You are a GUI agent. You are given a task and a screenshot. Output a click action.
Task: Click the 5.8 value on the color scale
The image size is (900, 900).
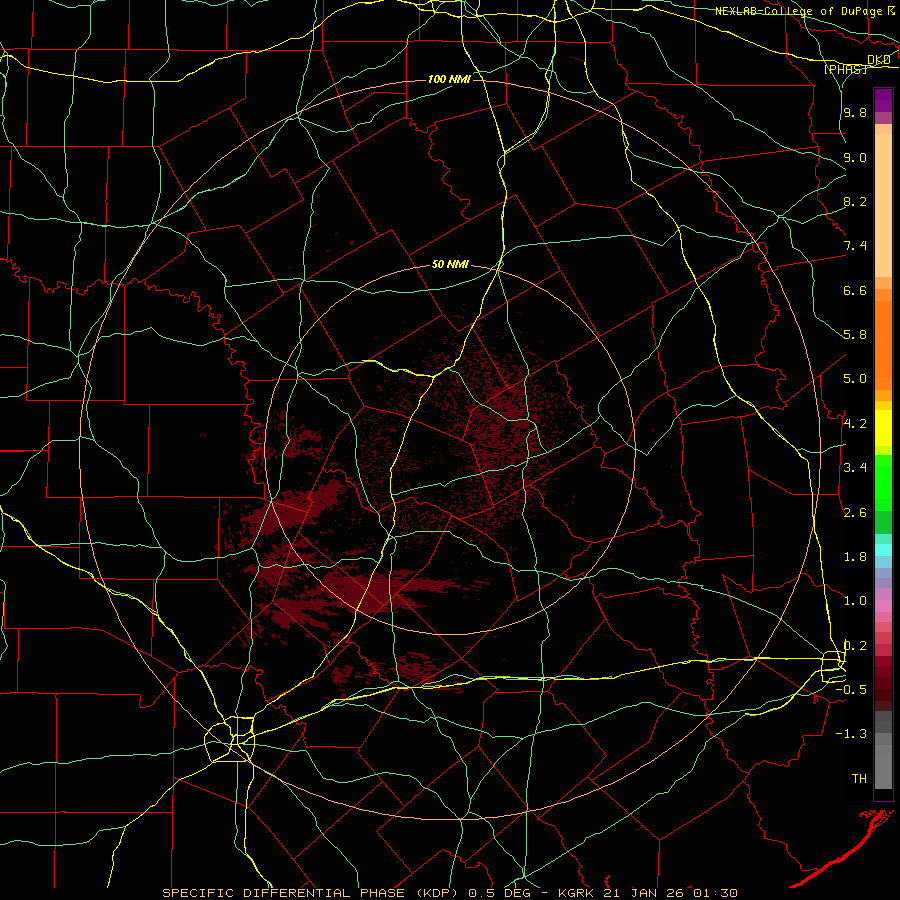[855, 335]
